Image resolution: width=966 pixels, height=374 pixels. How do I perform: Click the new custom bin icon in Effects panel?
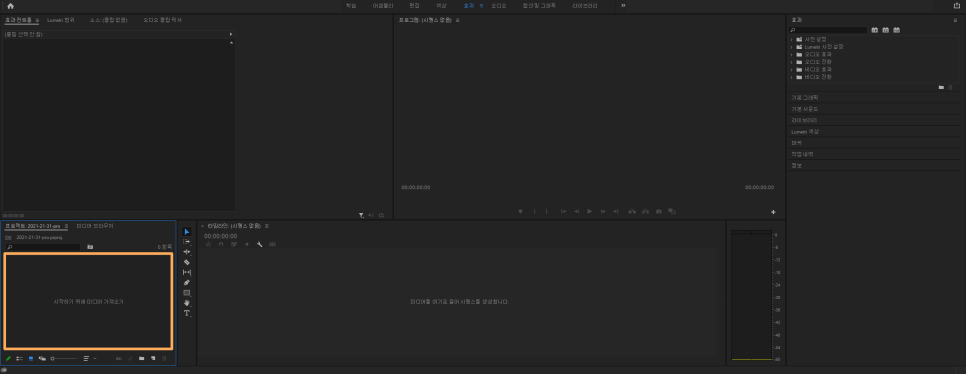(x=941, y=87)
